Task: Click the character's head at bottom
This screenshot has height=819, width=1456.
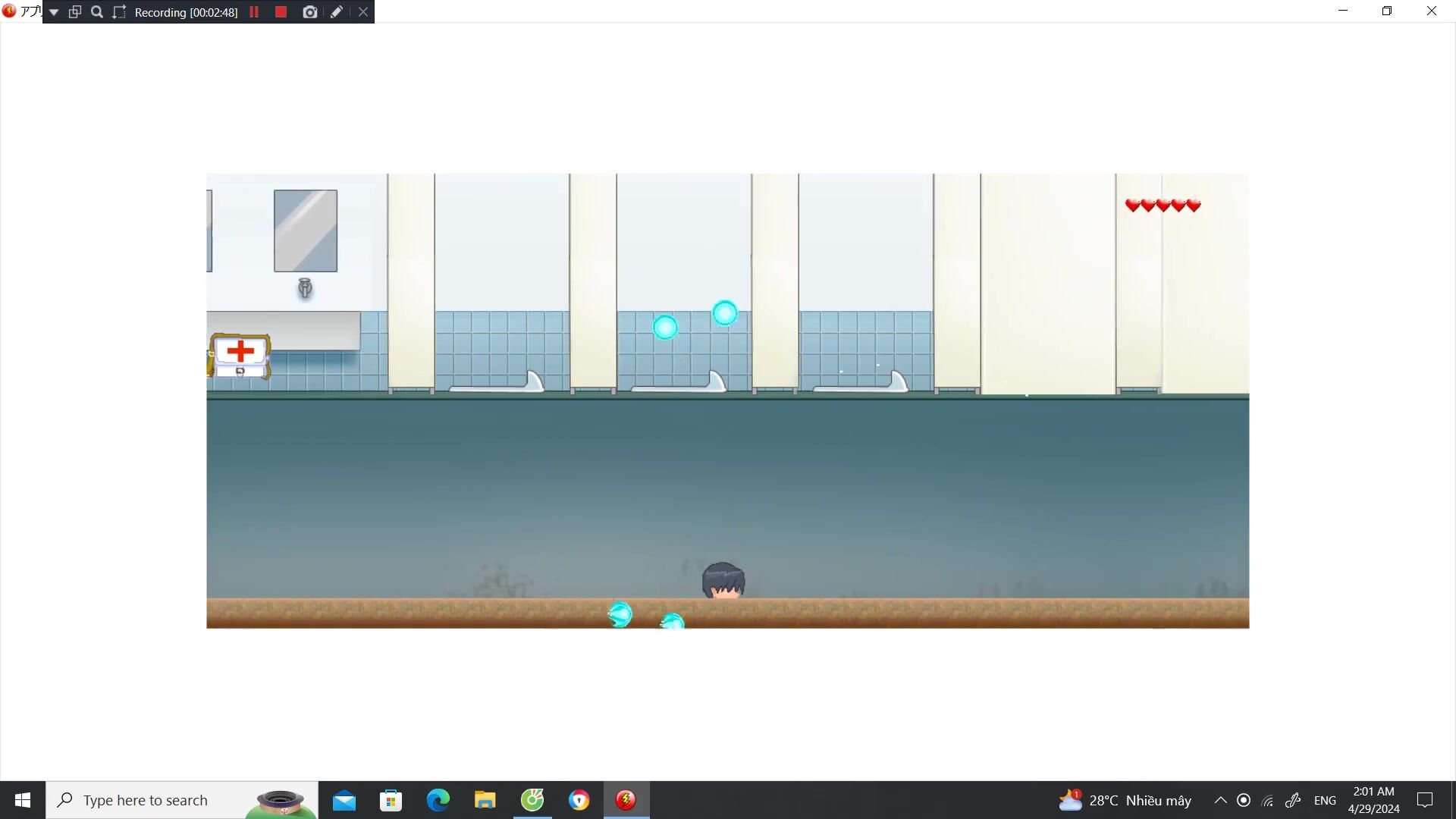Action: 723,581
